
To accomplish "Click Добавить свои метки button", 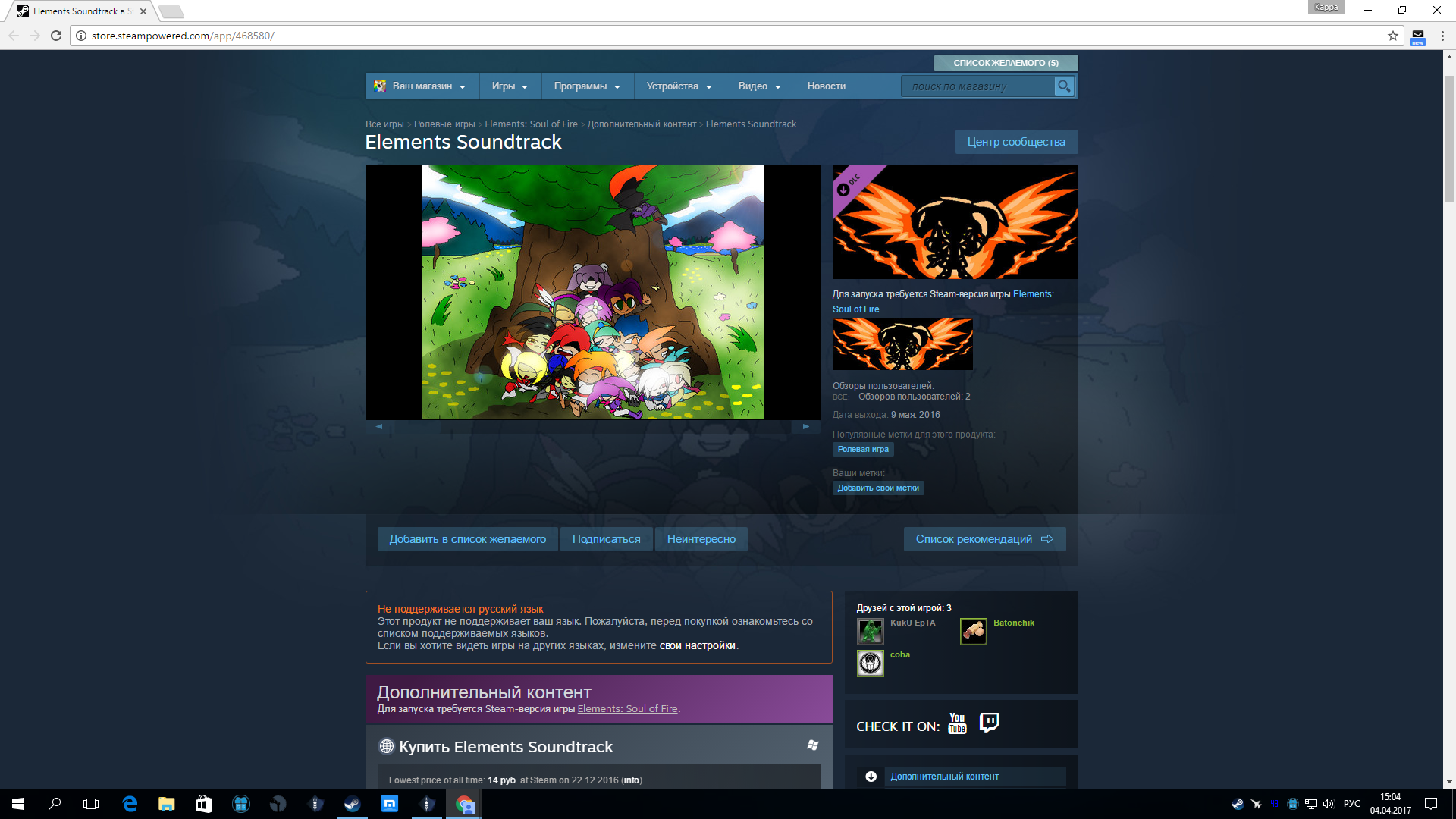I will (x=878, y=488).
